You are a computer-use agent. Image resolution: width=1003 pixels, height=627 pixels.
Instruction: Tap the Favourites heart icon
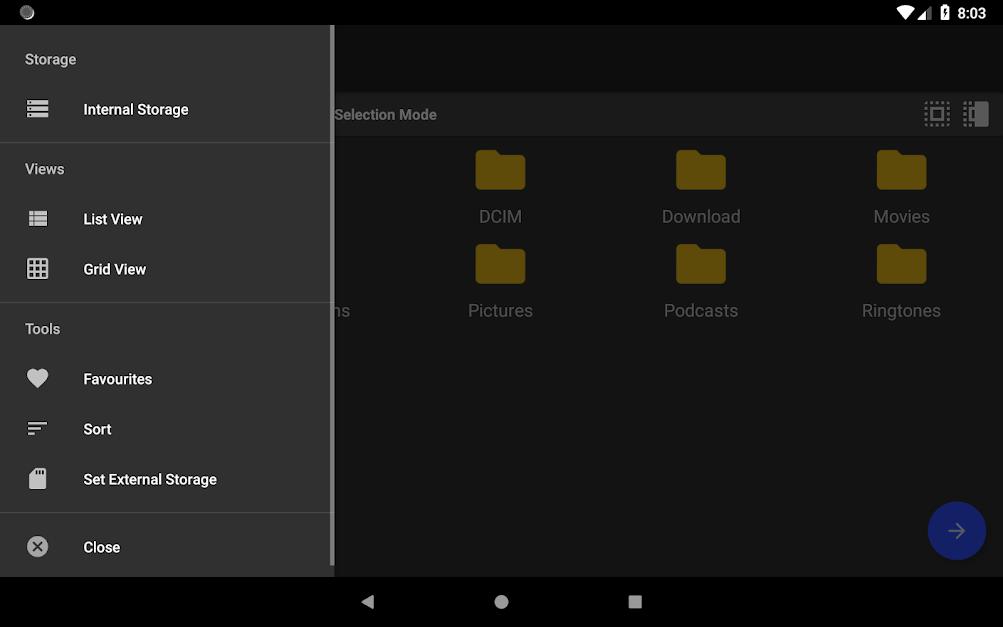click(37, 378)
